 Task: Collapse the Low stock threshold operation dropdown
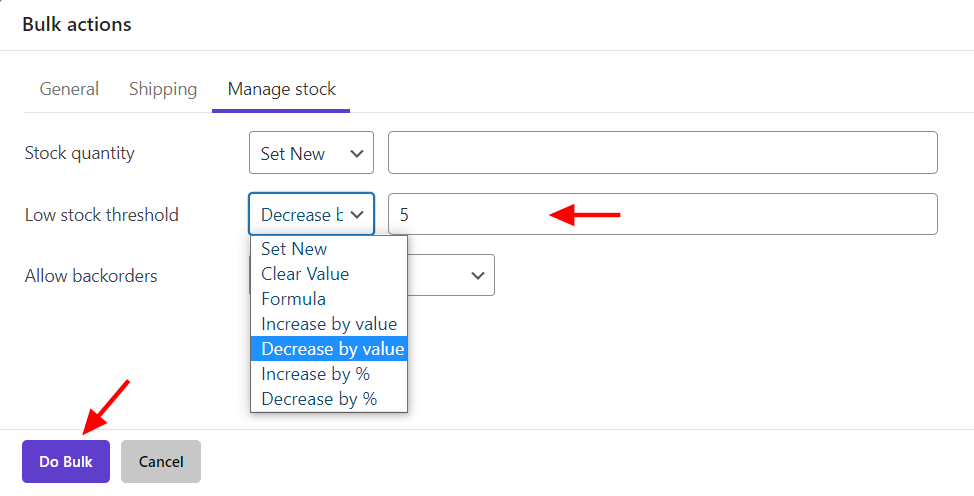pyautogui.click(x=311, y=214)
